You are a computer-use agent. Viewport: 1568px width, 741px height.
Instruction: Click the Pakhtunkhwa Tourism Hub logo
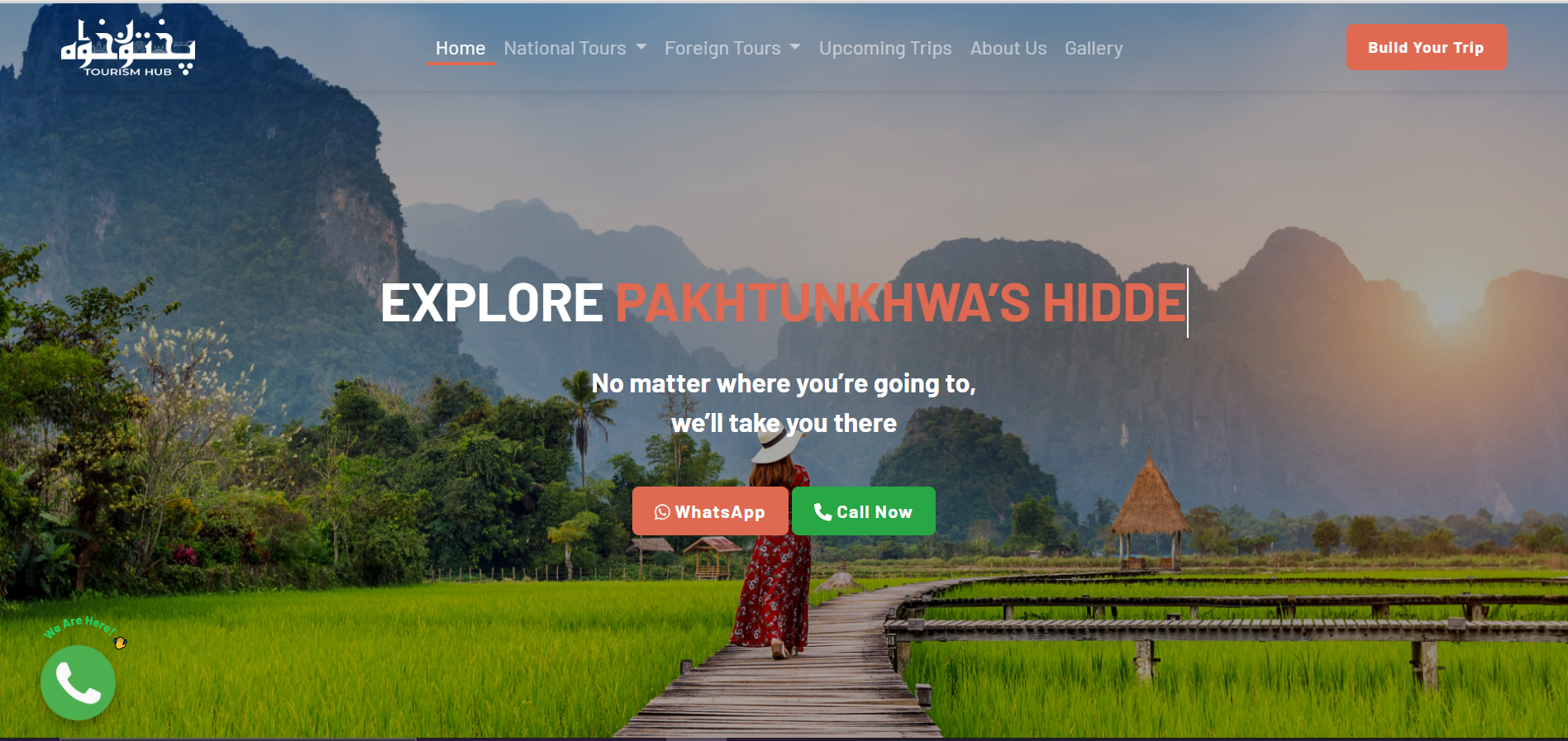coord(128,48)
